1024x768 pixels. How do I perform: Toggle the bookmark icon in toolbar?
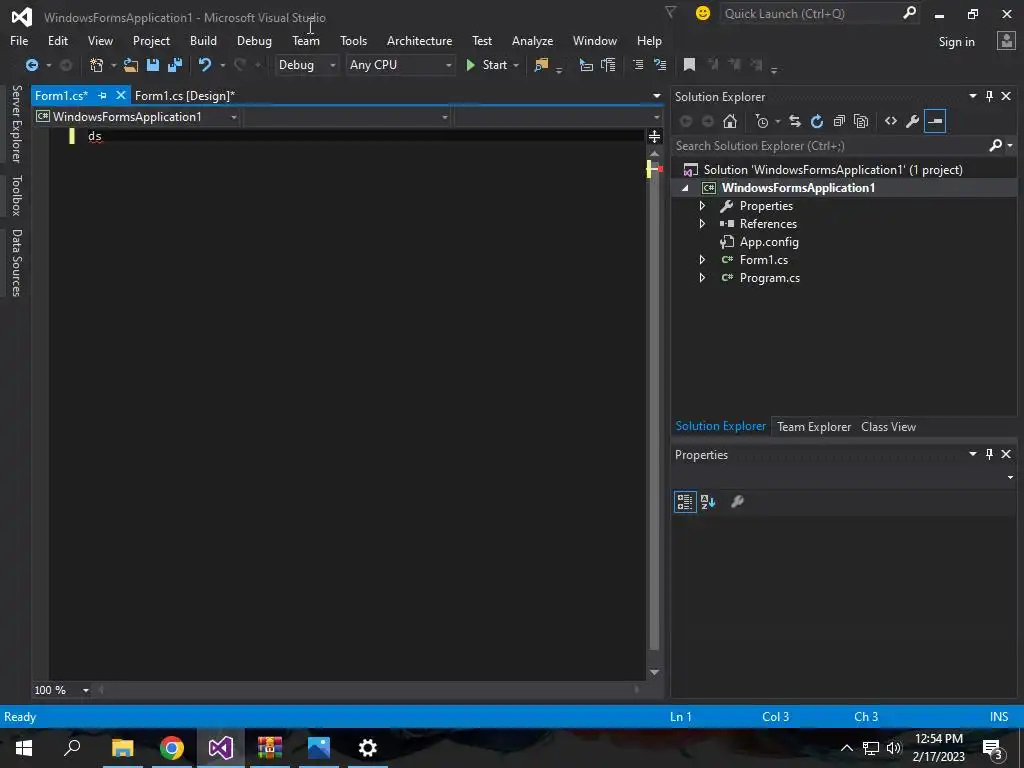click(x=689, y=65)
